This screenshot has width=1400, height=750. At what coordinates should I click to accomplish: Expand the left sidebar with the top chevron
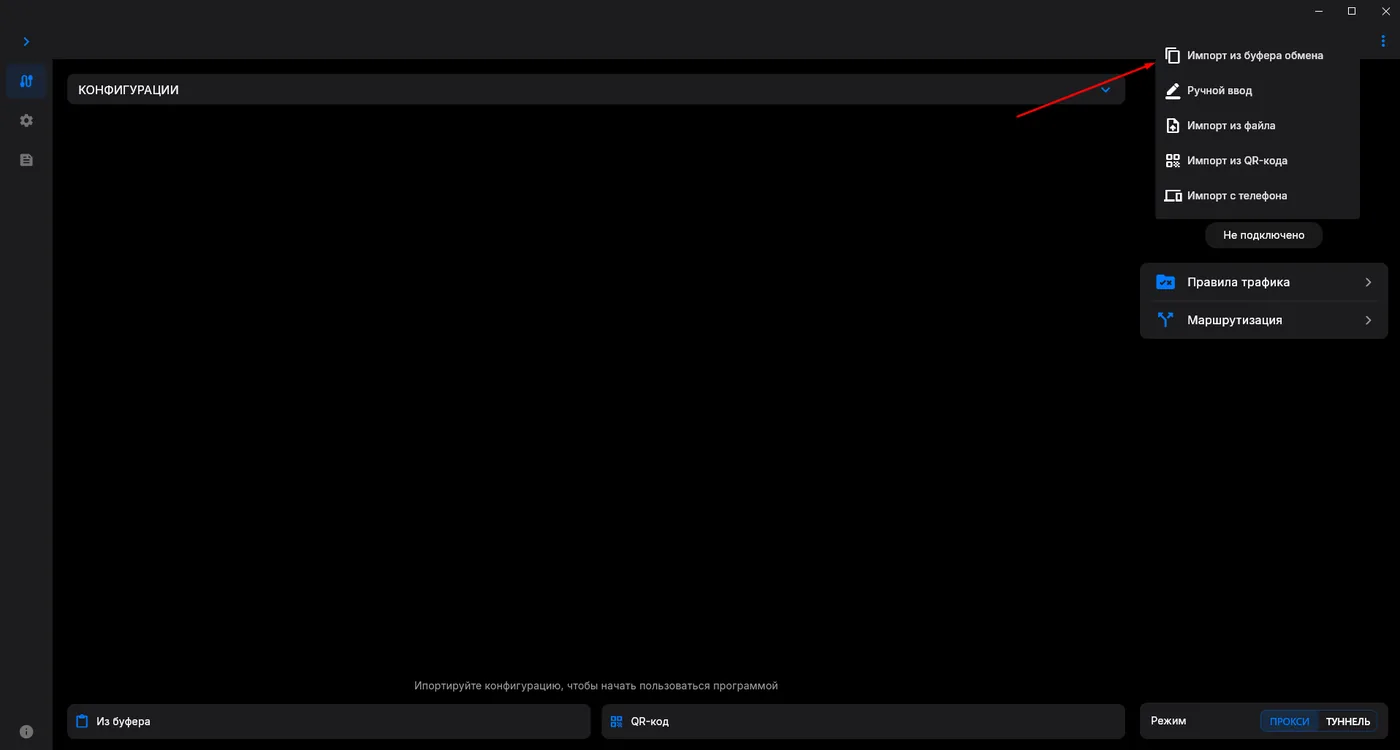26,42
